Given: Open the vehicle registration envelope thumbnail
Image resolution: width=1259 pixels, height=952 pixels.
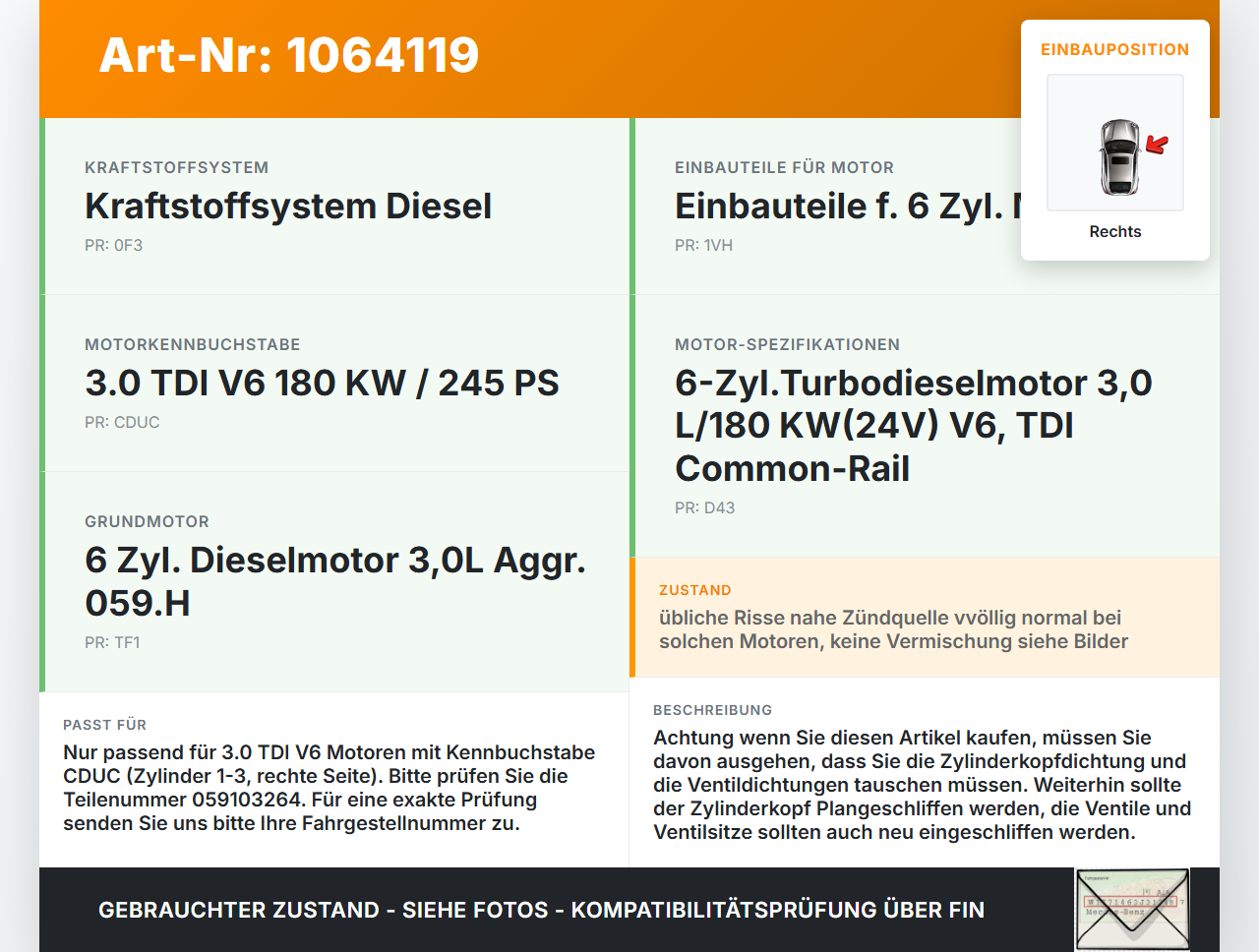Looking at the screenshot, I should tap(1132, 910).
